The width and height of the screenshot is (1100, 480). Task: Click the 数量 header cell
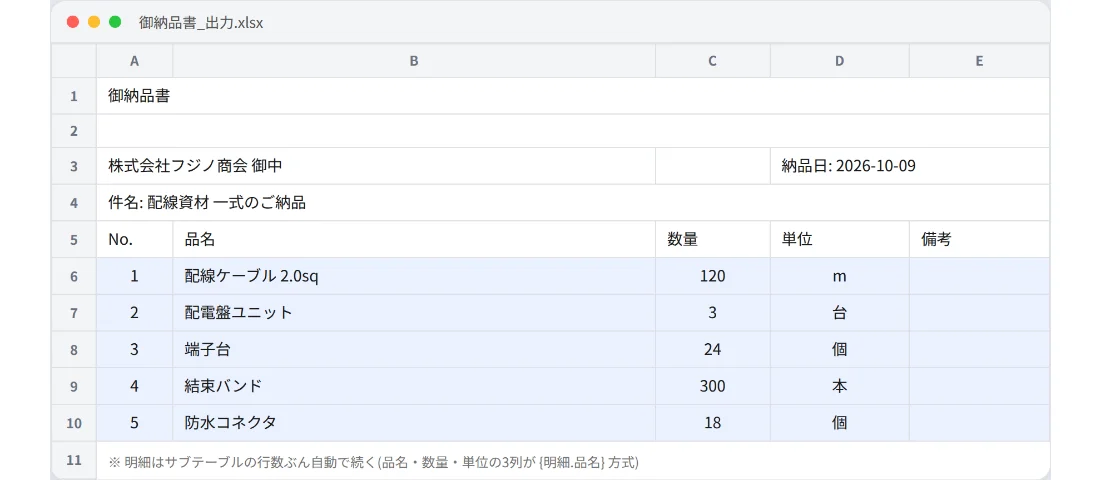[713, 239]
